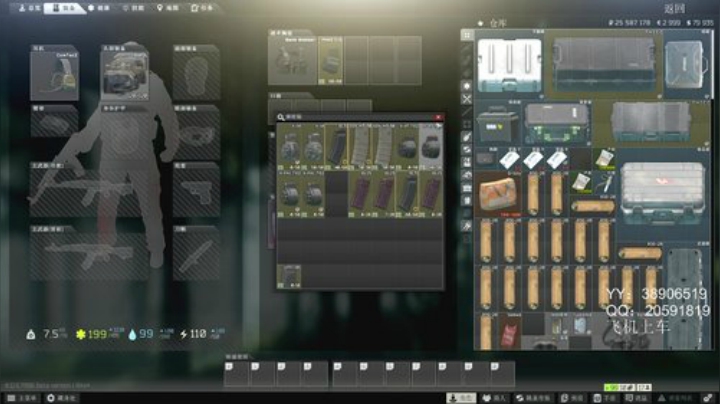Viewport: 720px width, 404px height.
Task: Select the dark ammo box in stash
Action: [498, 124]
